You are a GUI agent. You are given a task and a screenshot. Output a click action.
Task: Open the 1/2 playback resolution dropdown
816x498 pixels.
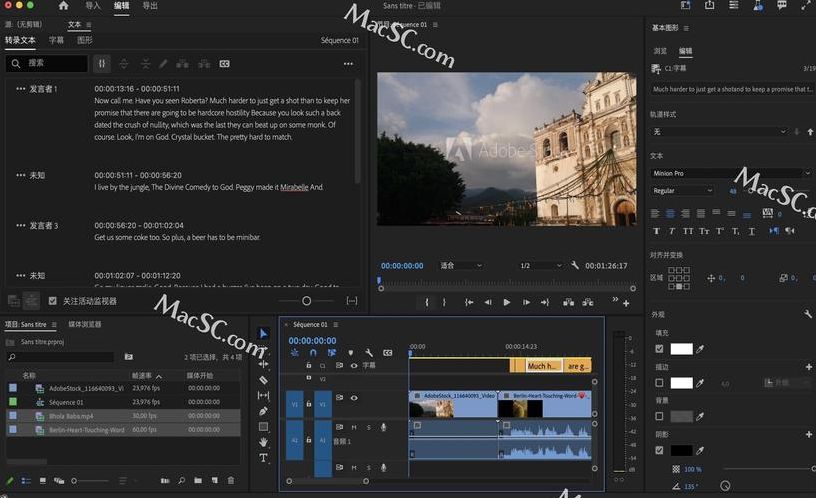pyautogui.click(x=540, y=265)
